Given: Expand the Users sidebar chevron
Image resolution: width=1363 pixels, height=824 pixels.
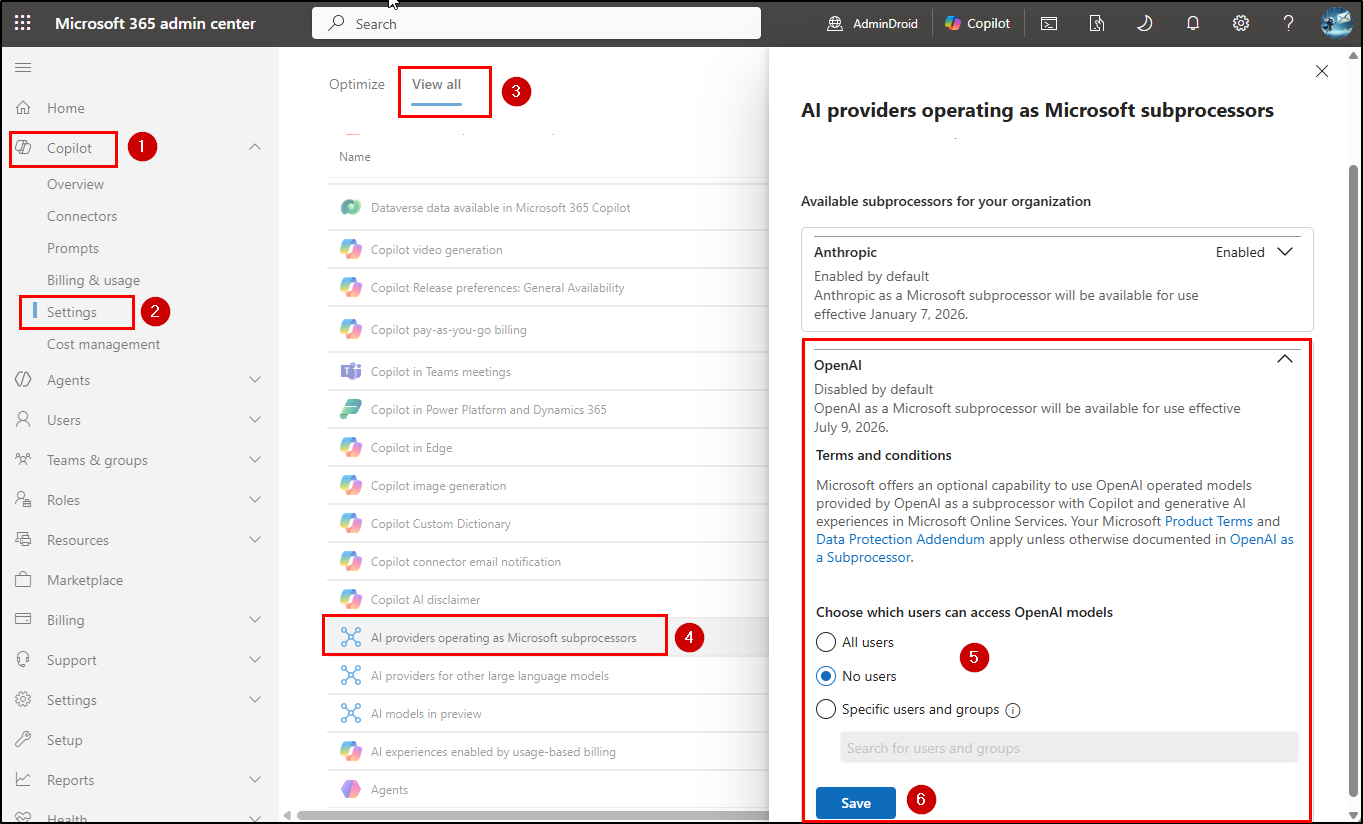Looking at the screenshot, I should 255,420.
